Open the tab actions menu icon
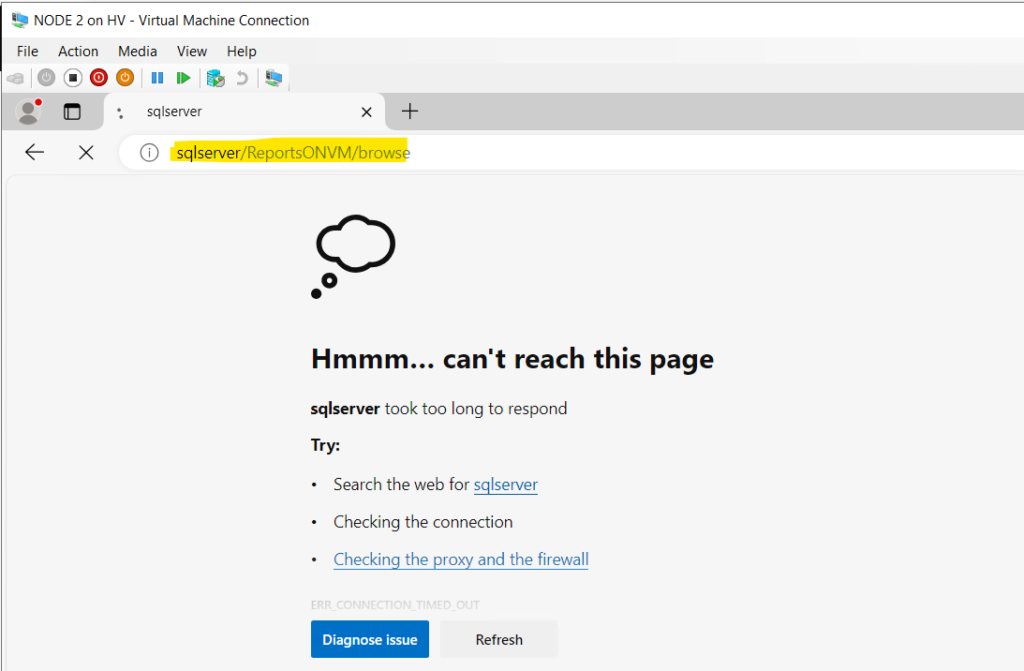The height and width of the screenshot is (671, 1024). click(x=72, y=112)
